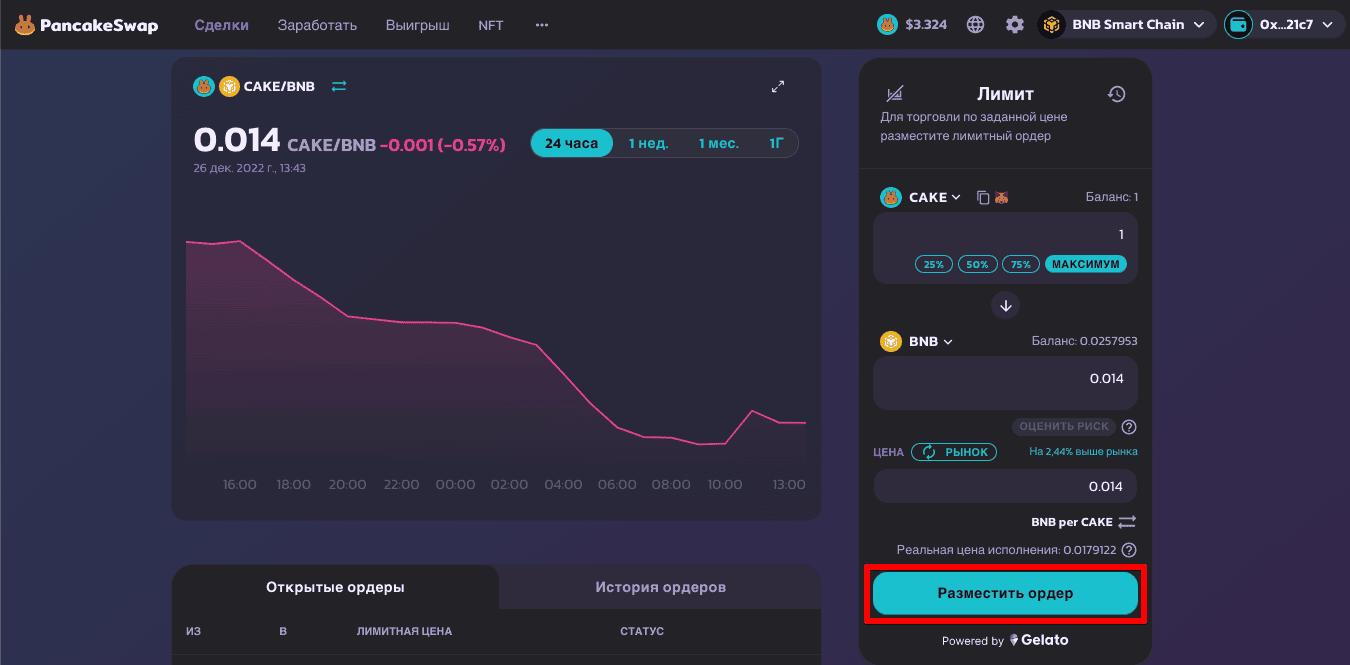This screenshot has height=665, width=1350.
Task: Select the 1 мес. chart range
Action: (718, 143)
